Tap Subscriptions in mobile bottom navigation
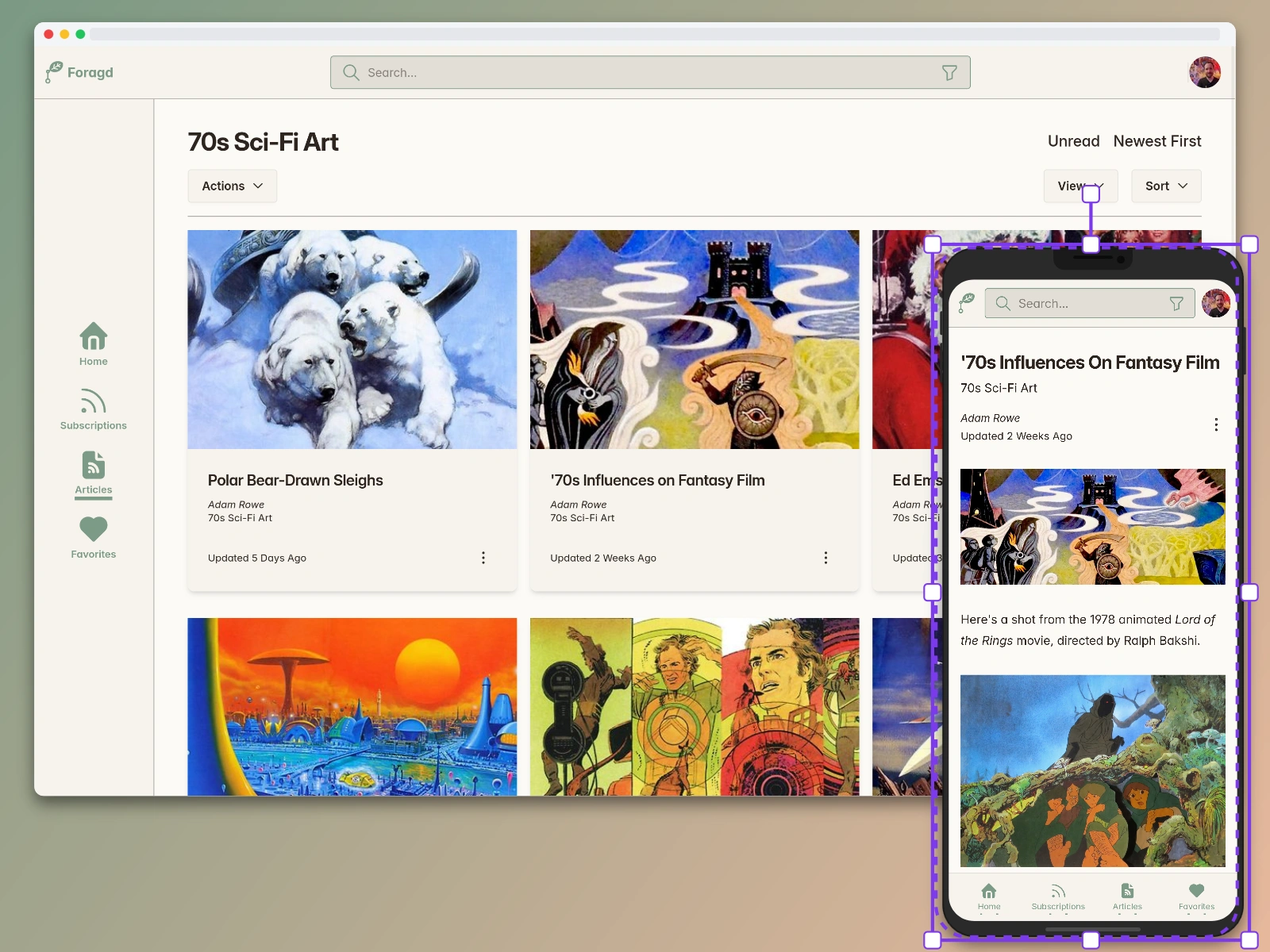The image size is (1270, 952). [1058, 896]
